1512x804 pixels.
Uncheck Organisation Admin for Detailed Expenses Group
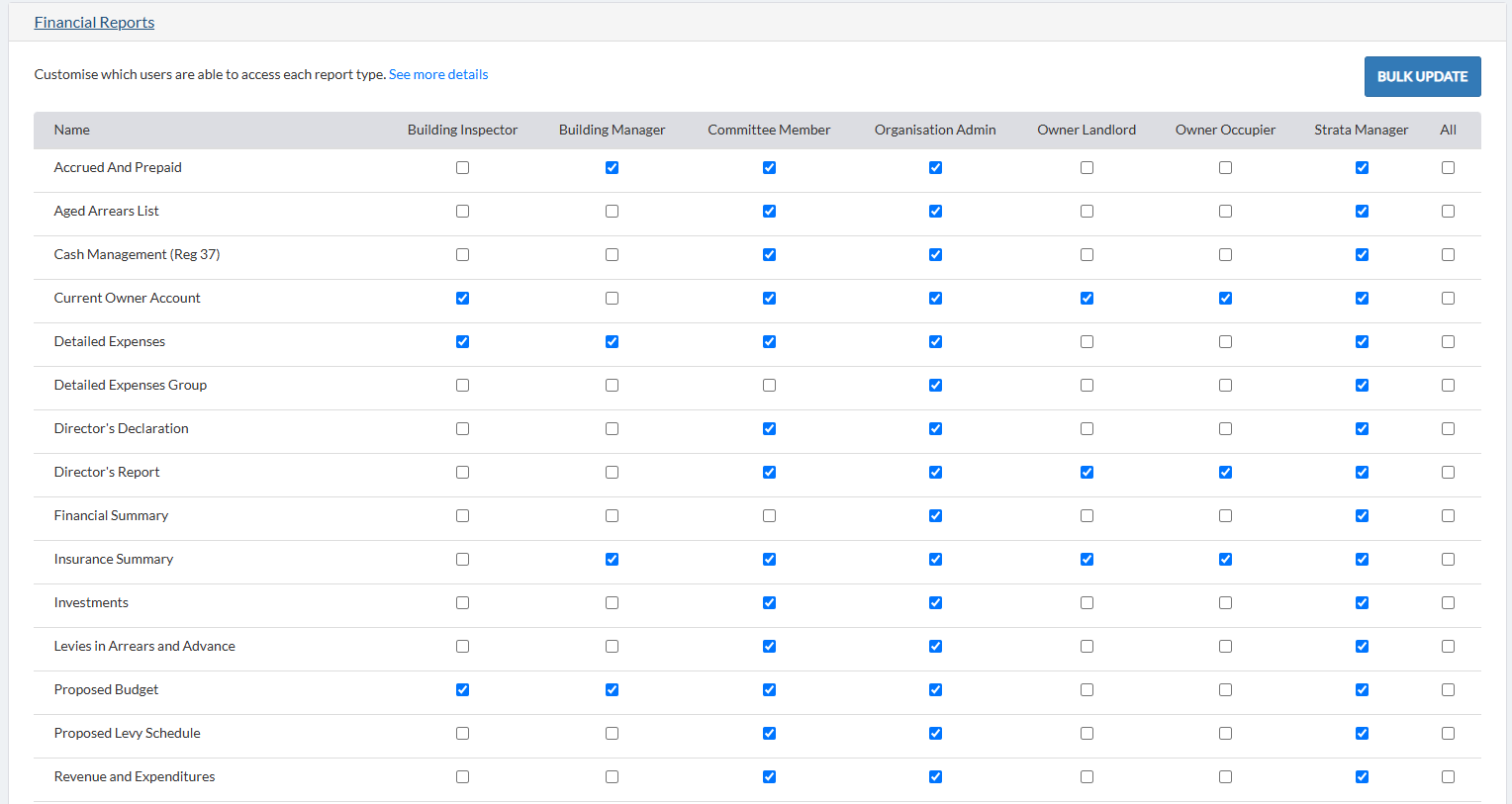point(935,385)
